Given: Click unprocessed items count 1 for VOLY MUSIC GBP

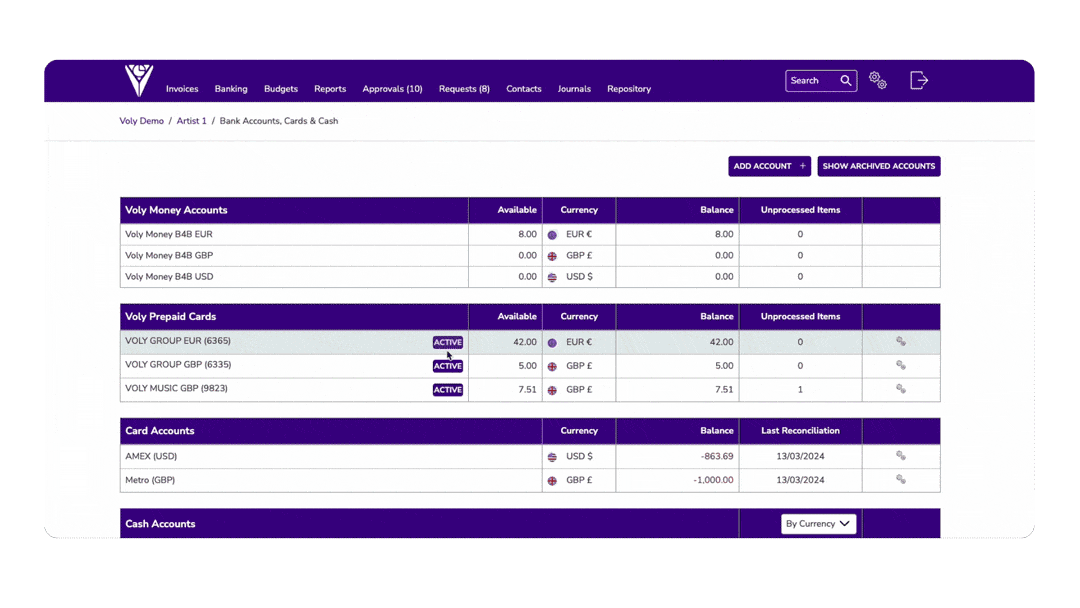Looking at the screenshot, I should [800, 390].
